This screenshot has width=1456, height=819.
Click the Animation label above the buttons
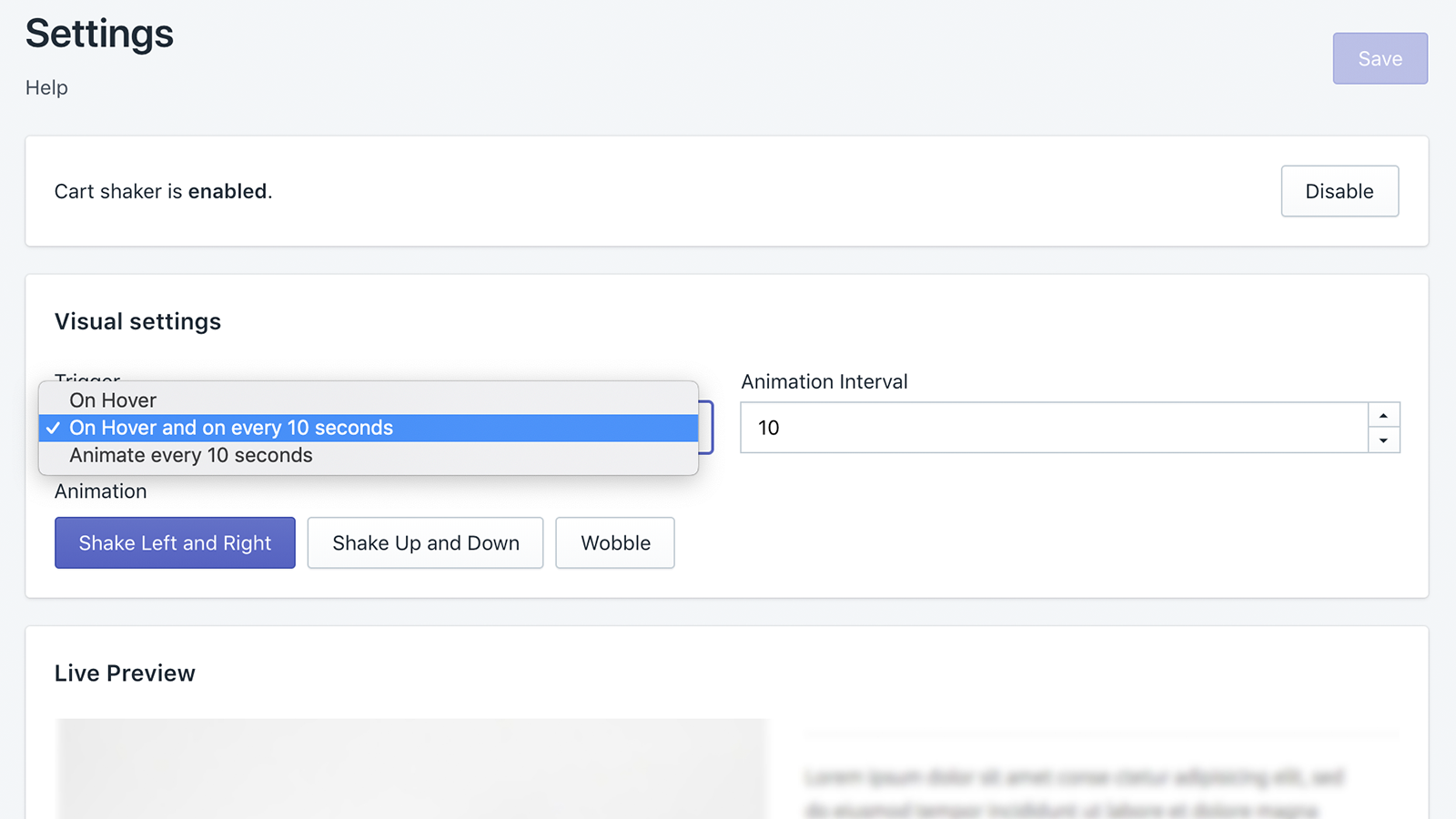click(x=100, y=491)
